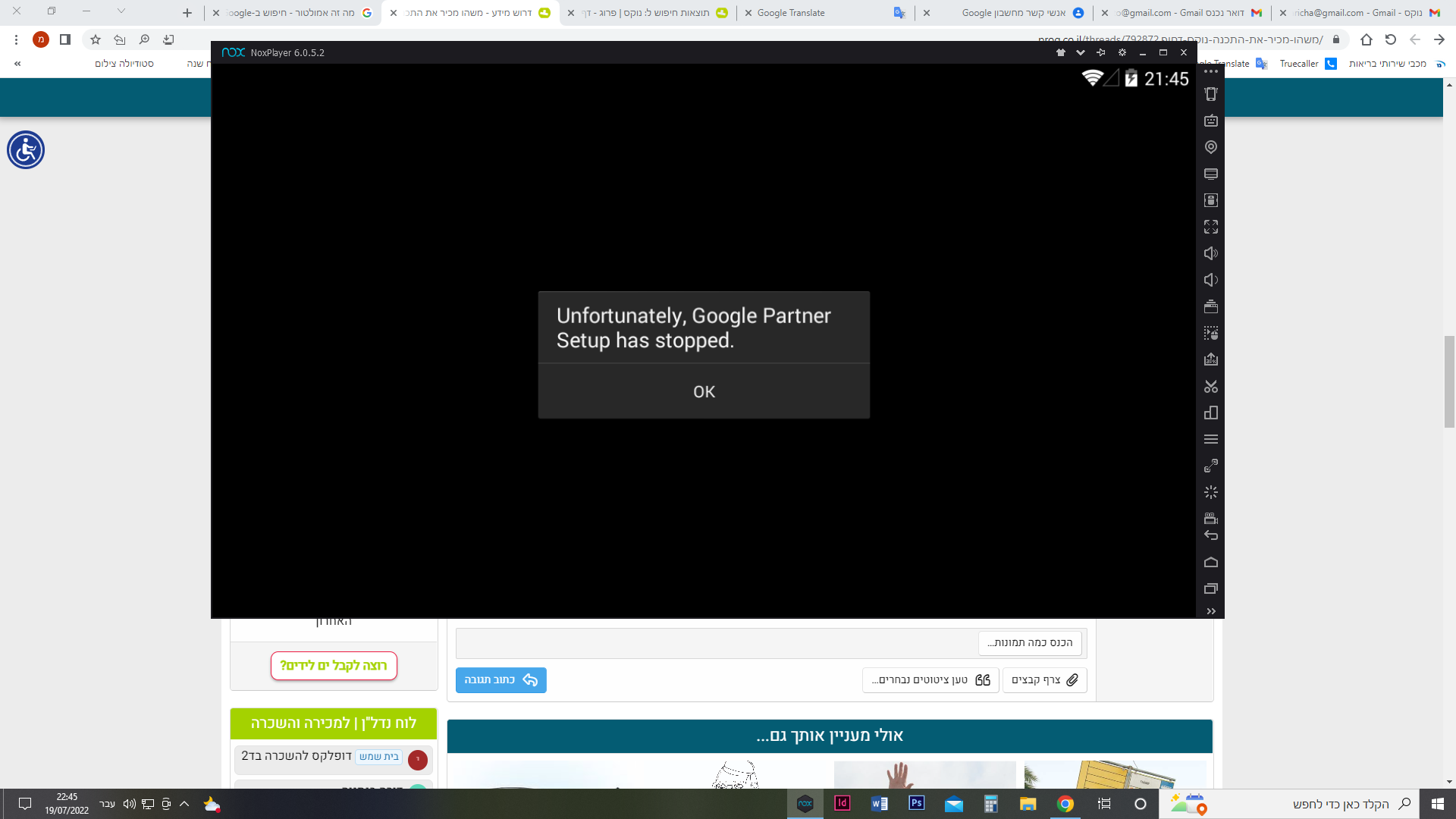1456x819 pixels.
Task: Open NoxPlayer virtual location tool
Action: 1211,147
